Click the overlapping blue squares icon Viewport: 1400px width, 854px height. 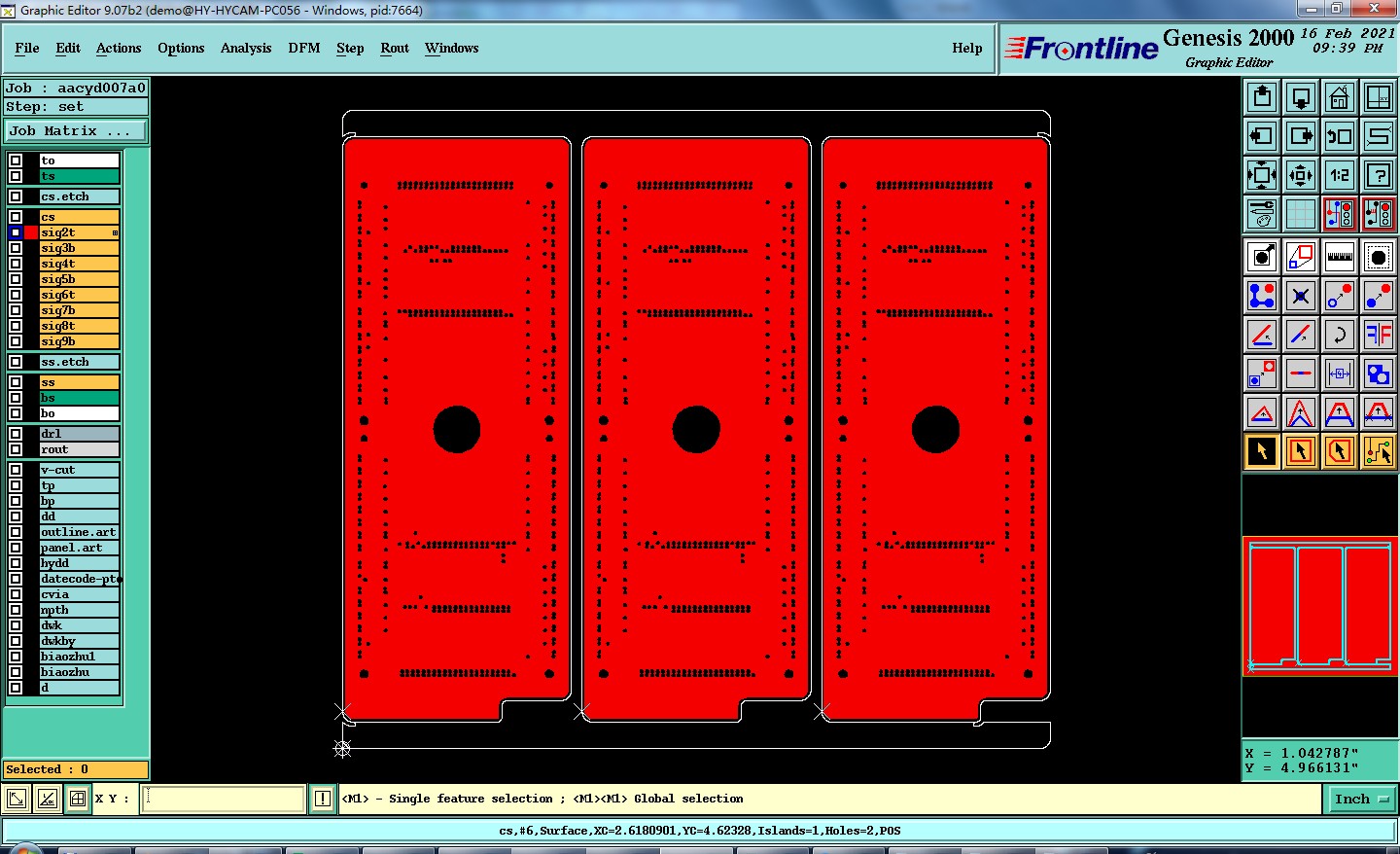(1379, 374)
